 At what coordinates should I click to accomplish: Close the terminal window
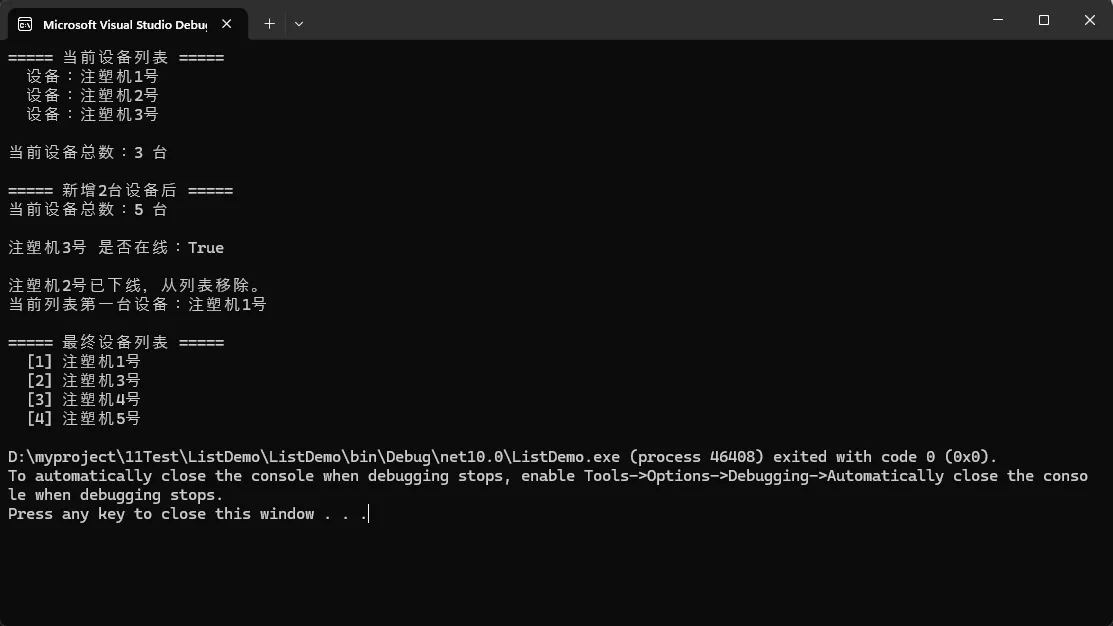(1090, 20)
